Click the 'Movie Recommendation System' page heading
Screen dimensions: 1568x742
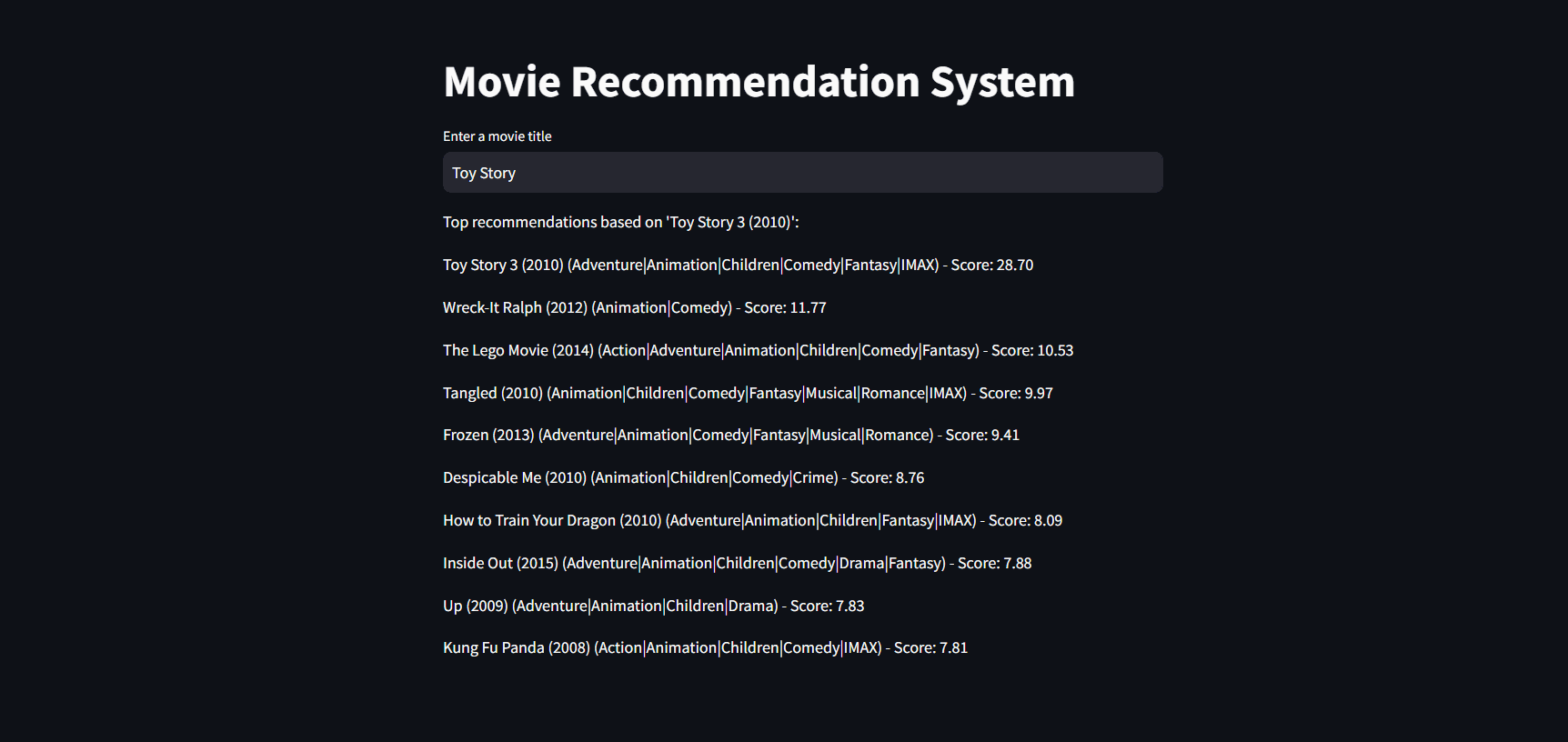coord(759,81)
